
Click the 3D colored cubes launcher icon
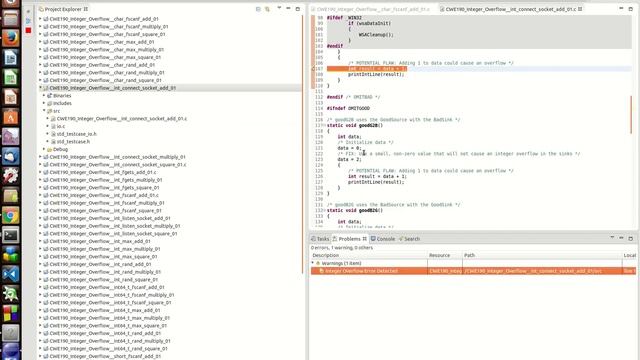[11, 255]
